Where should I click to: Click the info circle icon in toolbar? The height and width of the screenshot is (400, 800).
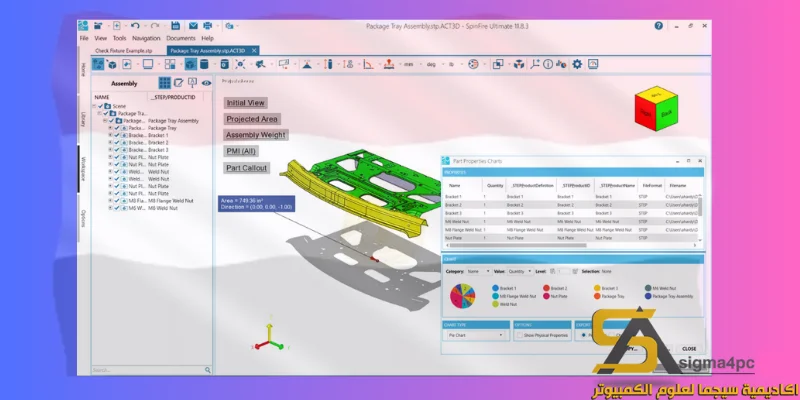point(548,64)
